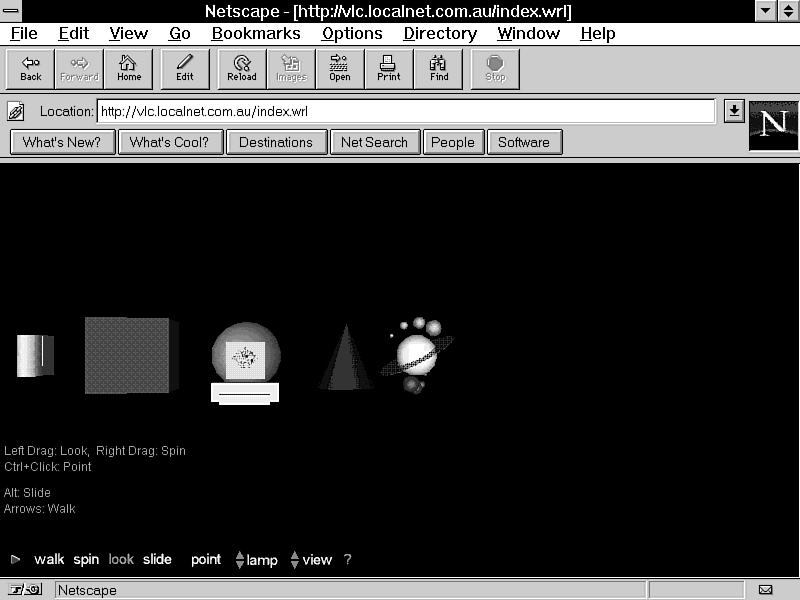Click the Back toolbar button
The width and height of the screenshot is (800, 600).
pyautogui.click(x=31, y=69)
